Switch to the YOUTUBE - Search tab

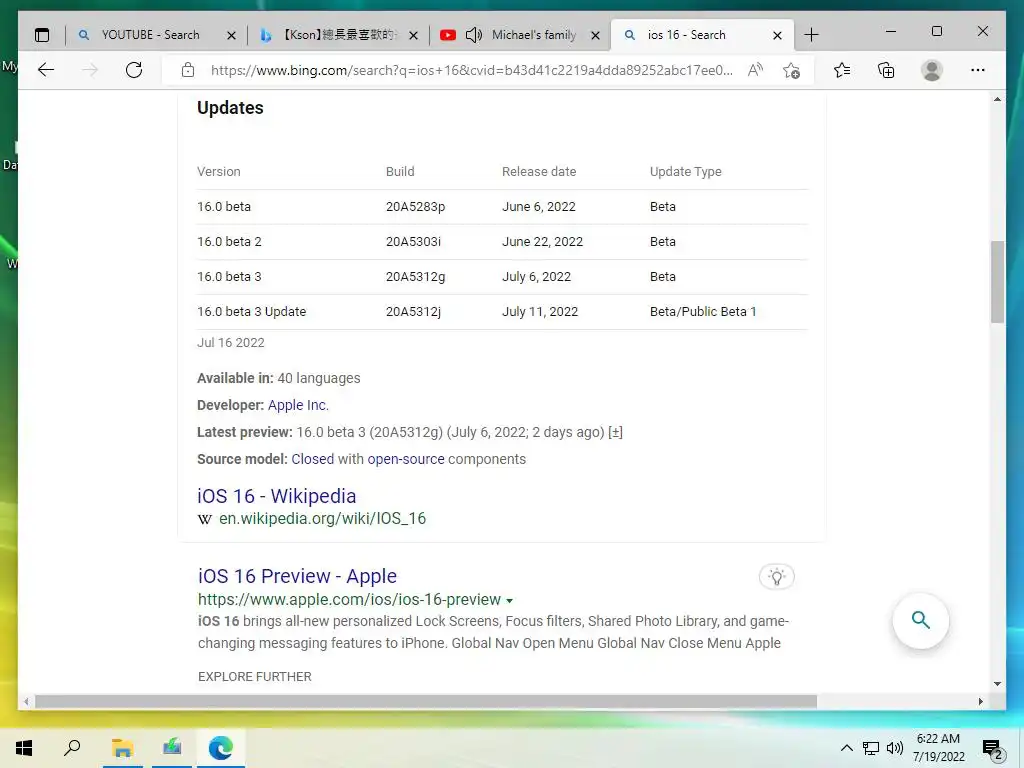(x=150, y=35)
